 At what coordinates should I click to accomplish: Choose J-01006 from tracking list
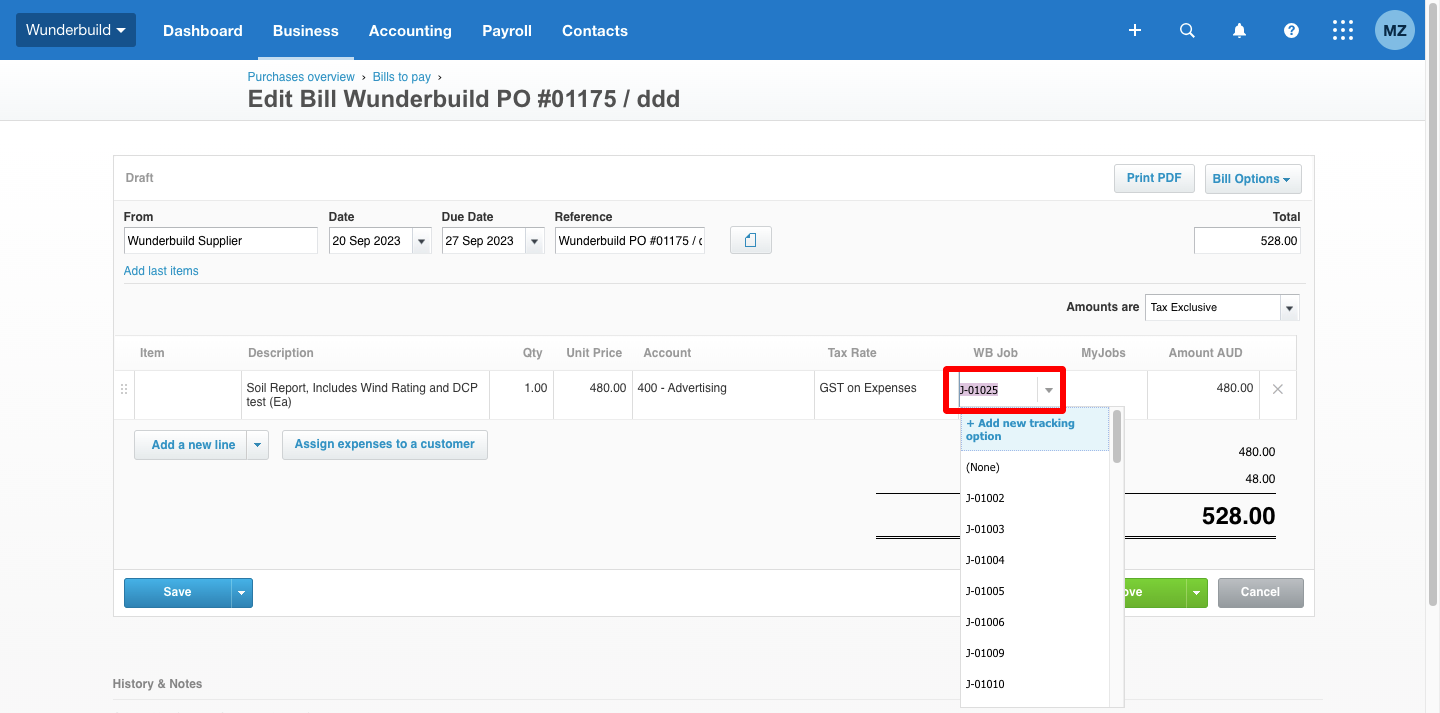tap(1035, 622)
